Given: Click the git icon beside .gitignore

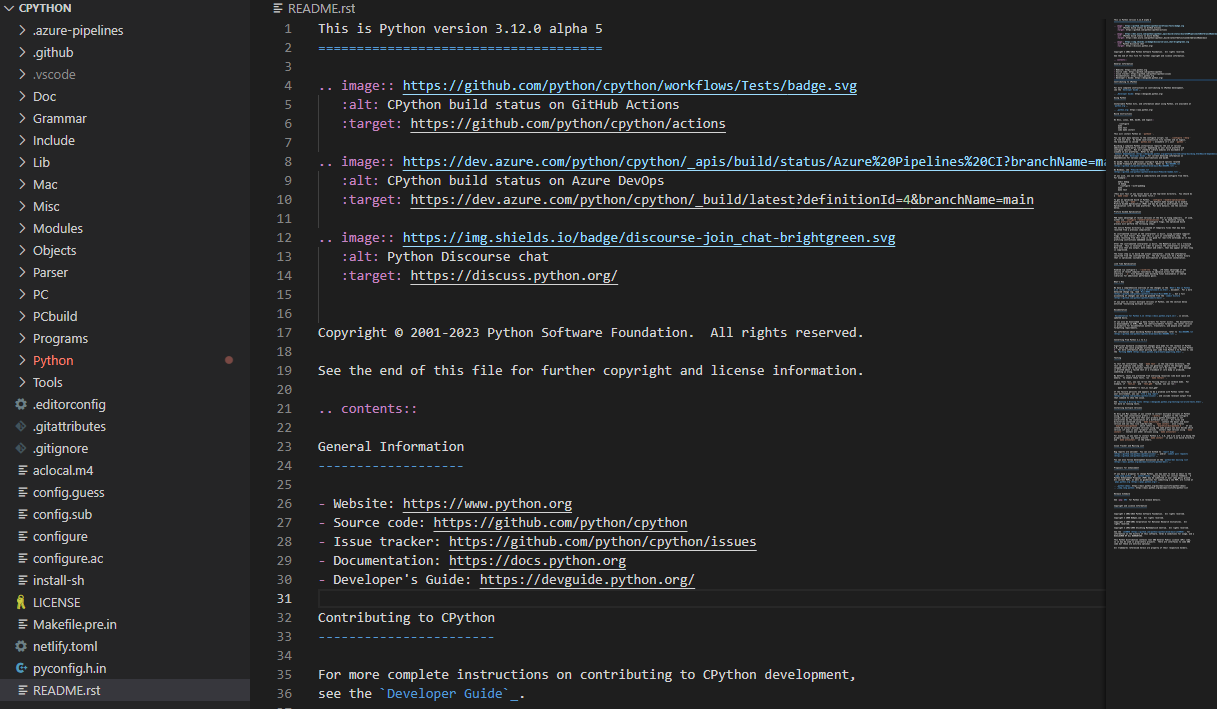Looking at the screenshot, I should (x=21, y=448).
